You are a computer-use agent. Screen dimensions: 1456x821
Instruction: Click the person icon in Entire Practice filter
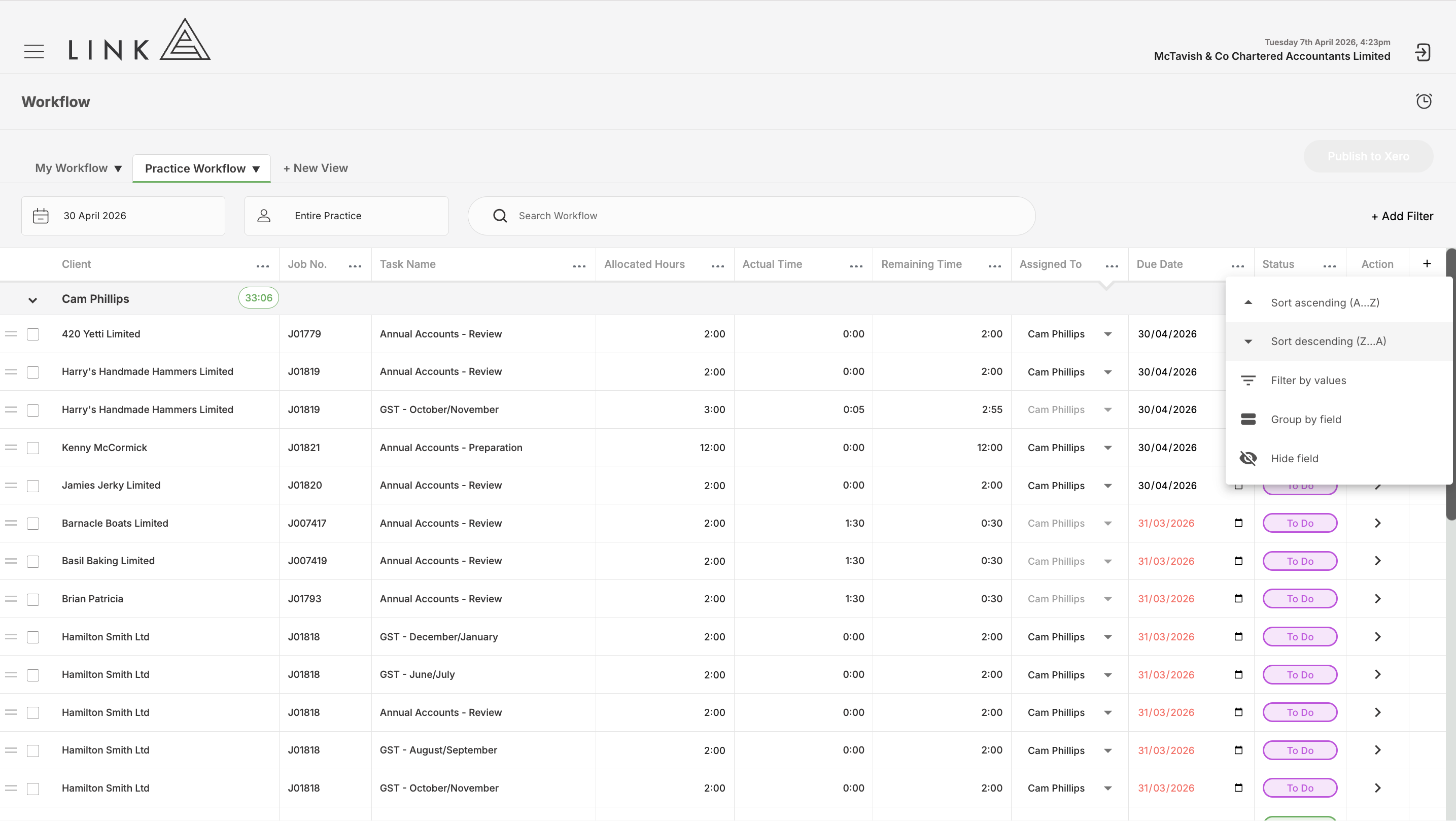pos(264,216)
